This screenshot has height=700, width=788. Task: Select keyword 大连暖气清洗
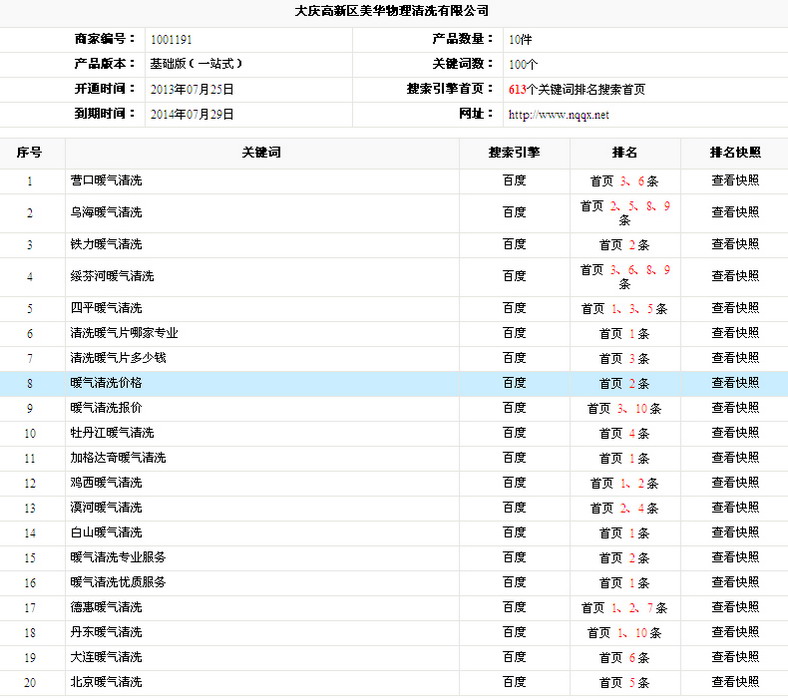[x=106, y=657]
